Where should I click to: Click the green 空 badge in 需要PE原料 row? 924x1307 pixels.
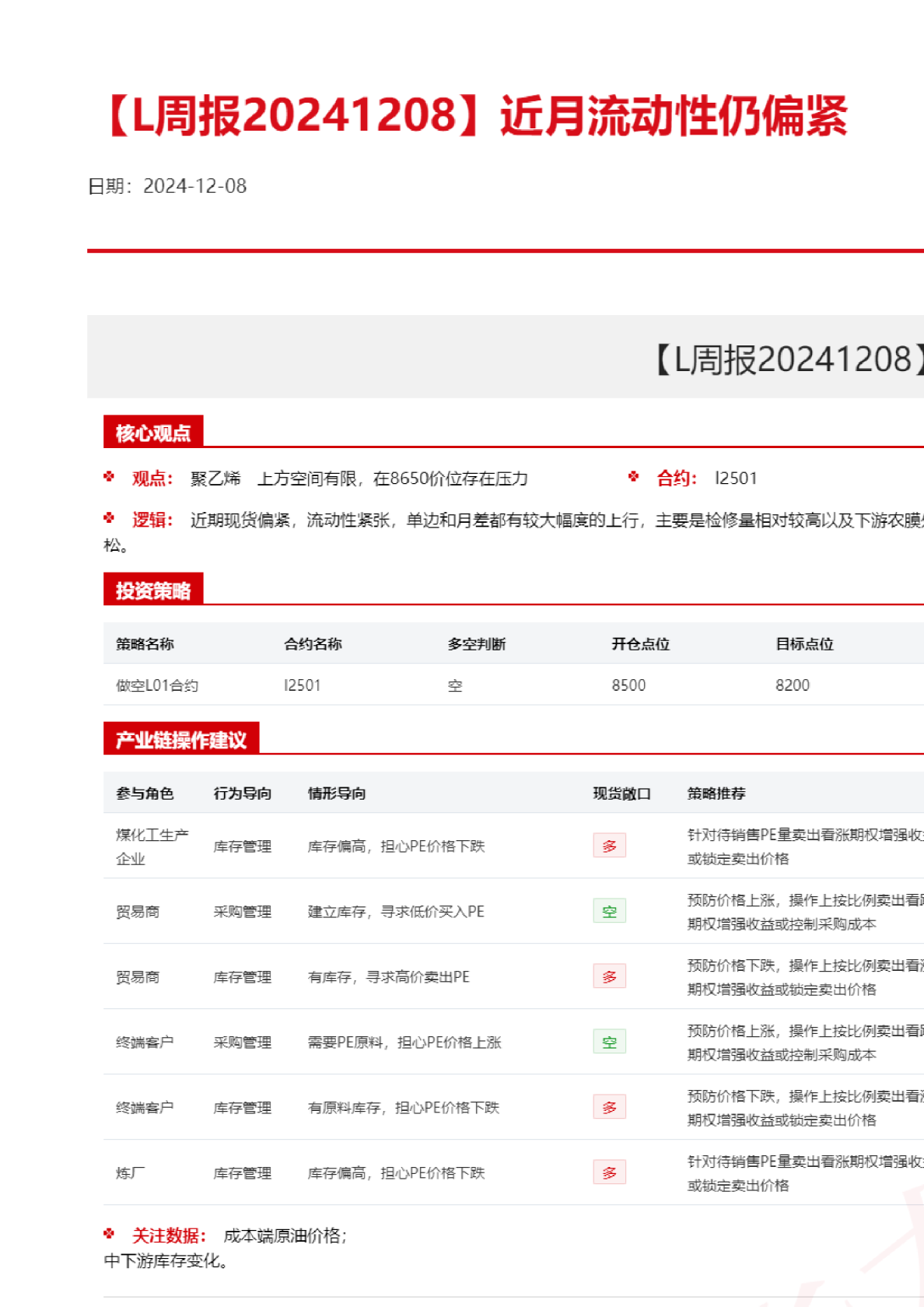609,1042
